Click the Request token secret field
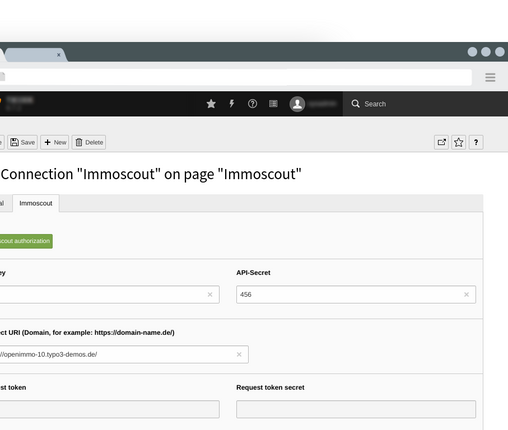508x430 pixels. tap(356, 409)
